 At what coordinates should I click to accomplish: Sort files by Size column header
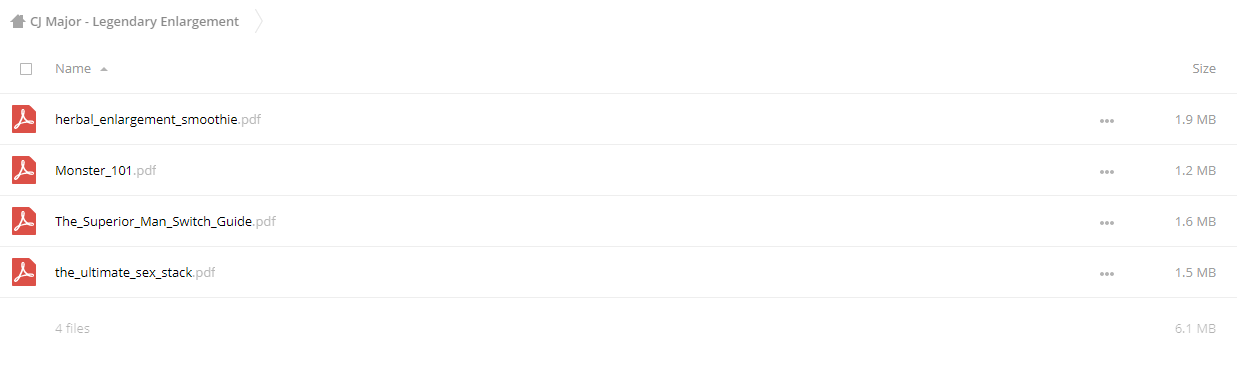point(1204,69)
